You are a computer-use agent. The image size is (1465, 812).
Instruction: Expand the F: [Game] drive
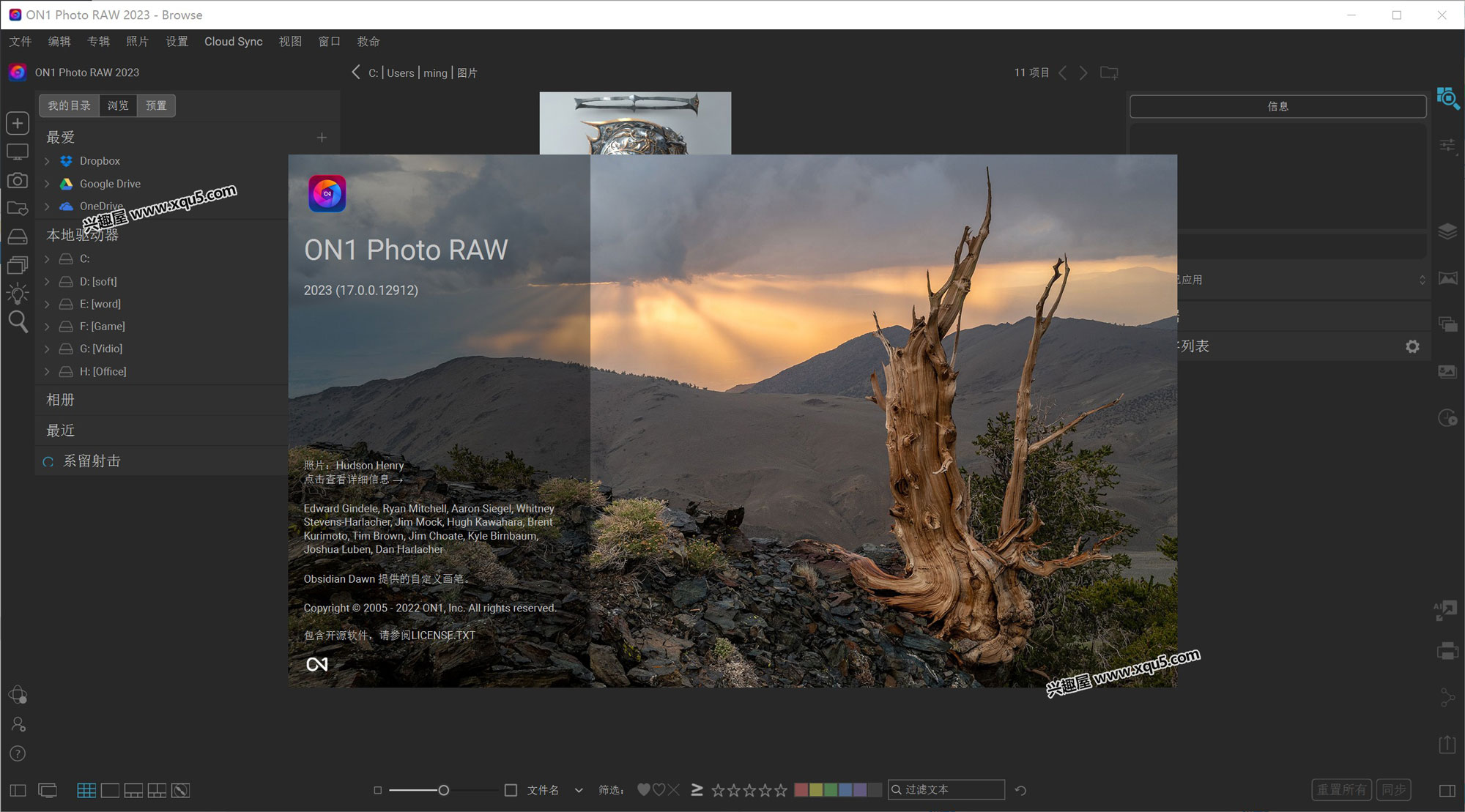pyautogui.click(x=48, y=327)
